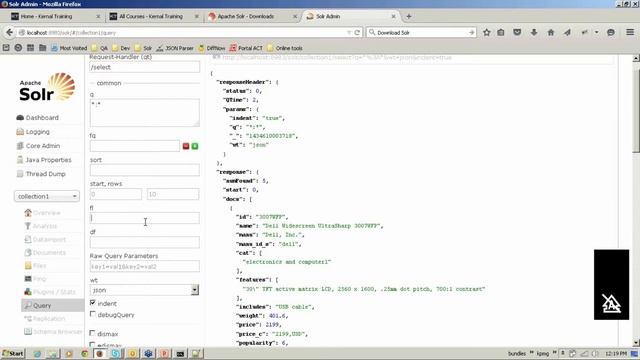
Task: Switch to Apache Solr - Downloads tab
Action: click(252, 16)
